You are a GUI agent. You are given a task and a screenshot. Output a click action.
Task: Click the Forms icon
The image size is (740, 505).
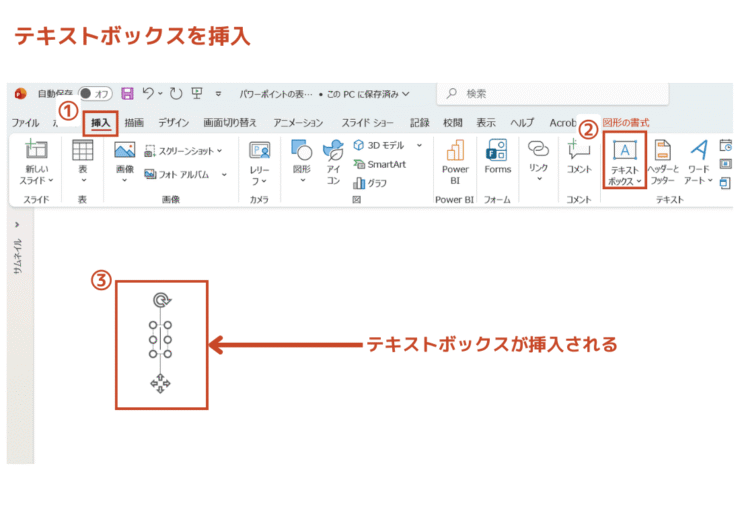point(497,150)
